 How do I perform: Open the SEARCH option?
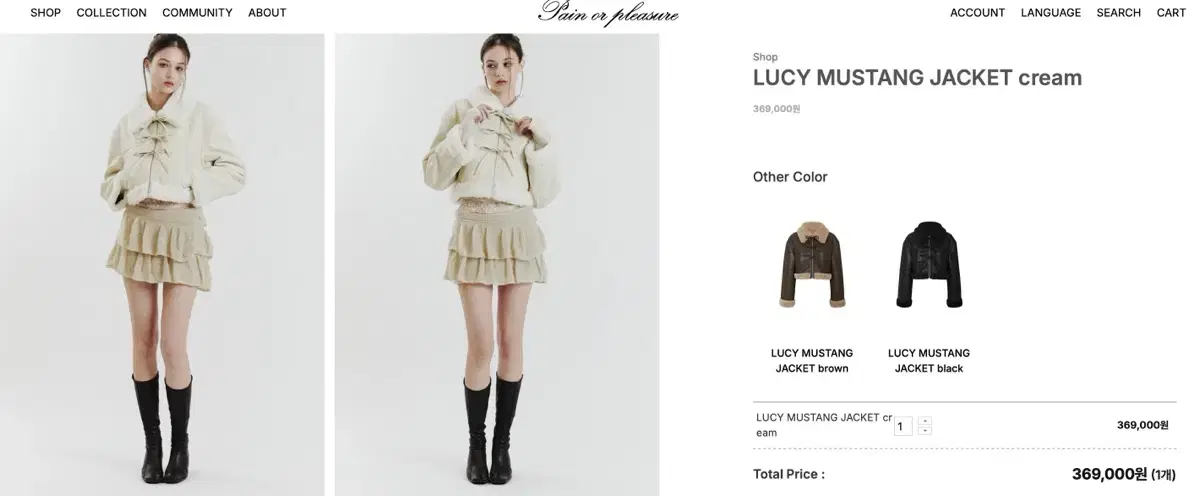(x=1118, y=13)
